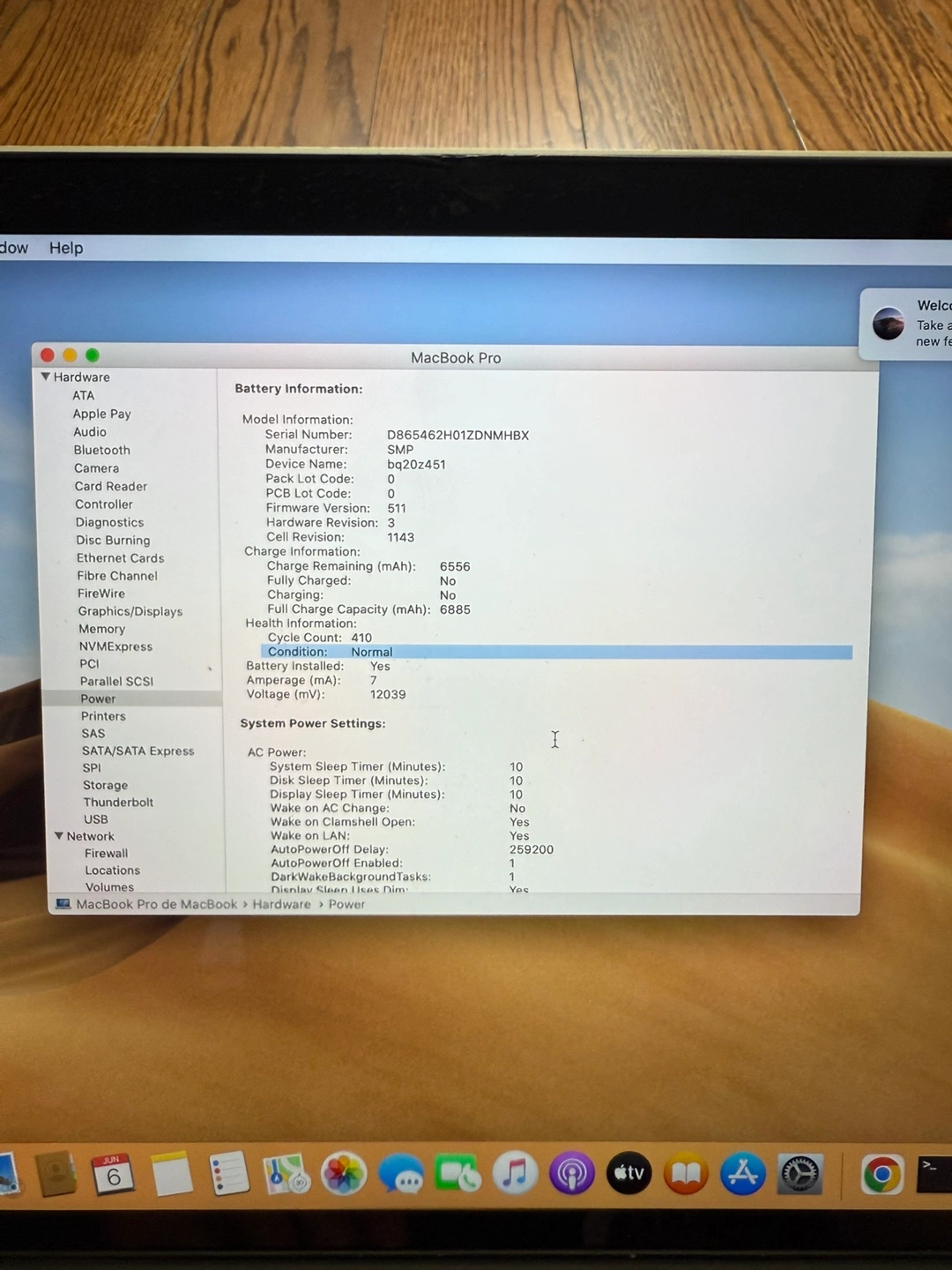Screen dimensions: 952x1270
Task: Select FireWire in the Hardware list
Action: (x=101, y=594)
